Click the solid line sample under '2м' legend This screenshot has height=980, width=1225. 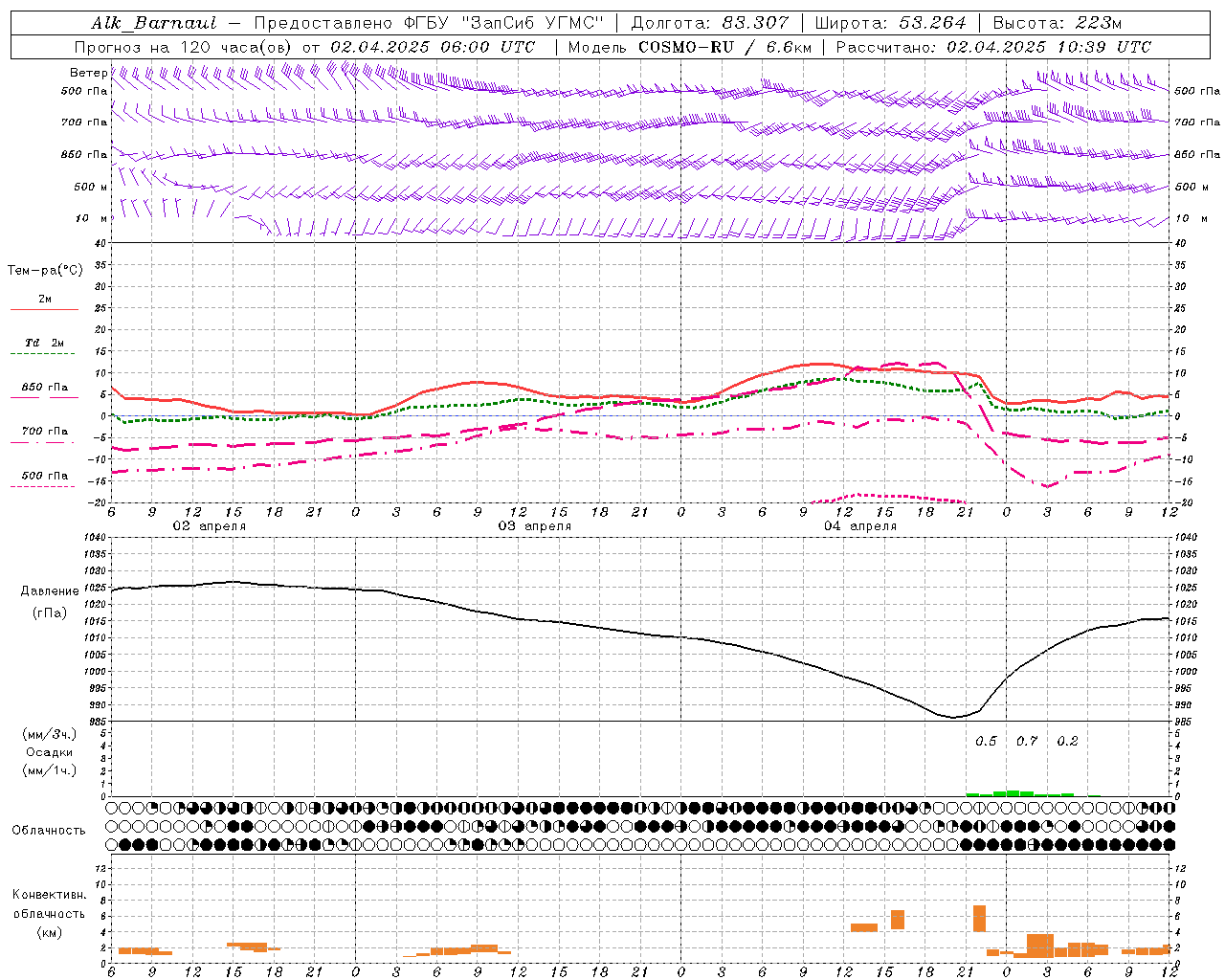pyautogui.click(x=44, y=309)
